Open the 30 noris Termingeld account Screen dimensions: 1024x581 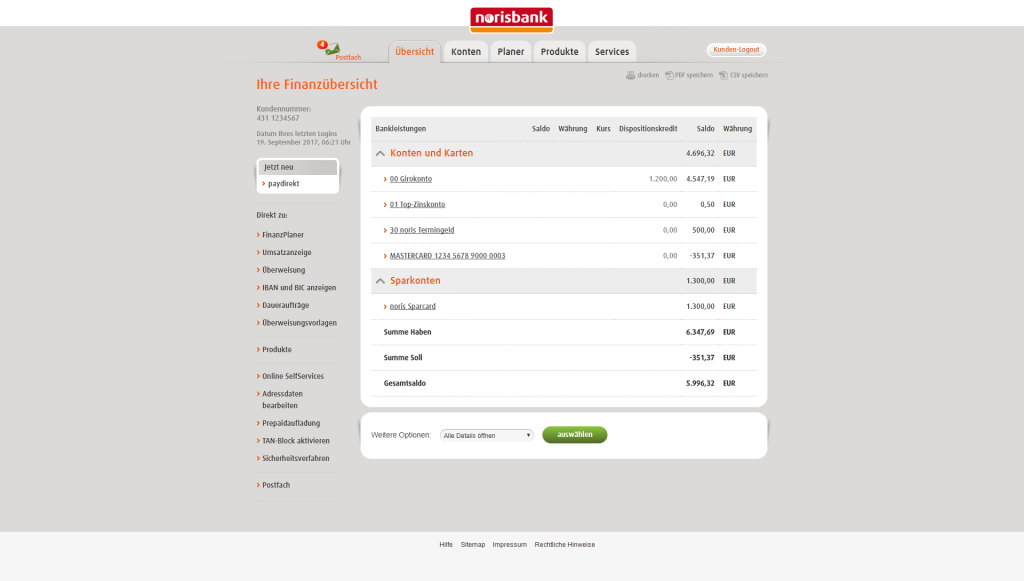click(x=422, y=230)
